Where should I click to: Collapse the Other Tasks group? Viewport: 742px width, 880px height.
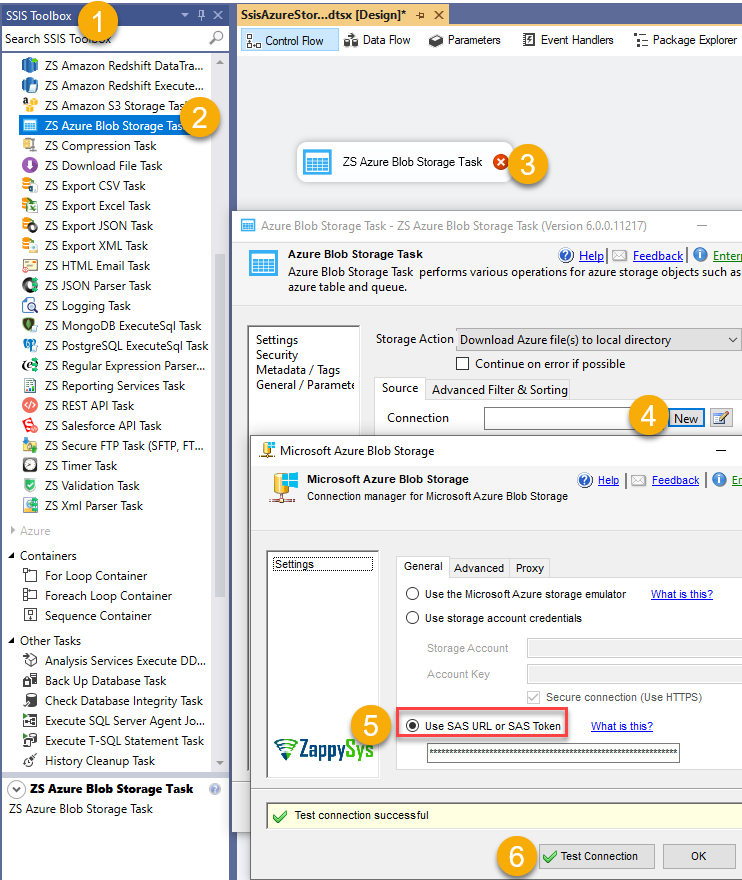[x=13, y=641]
